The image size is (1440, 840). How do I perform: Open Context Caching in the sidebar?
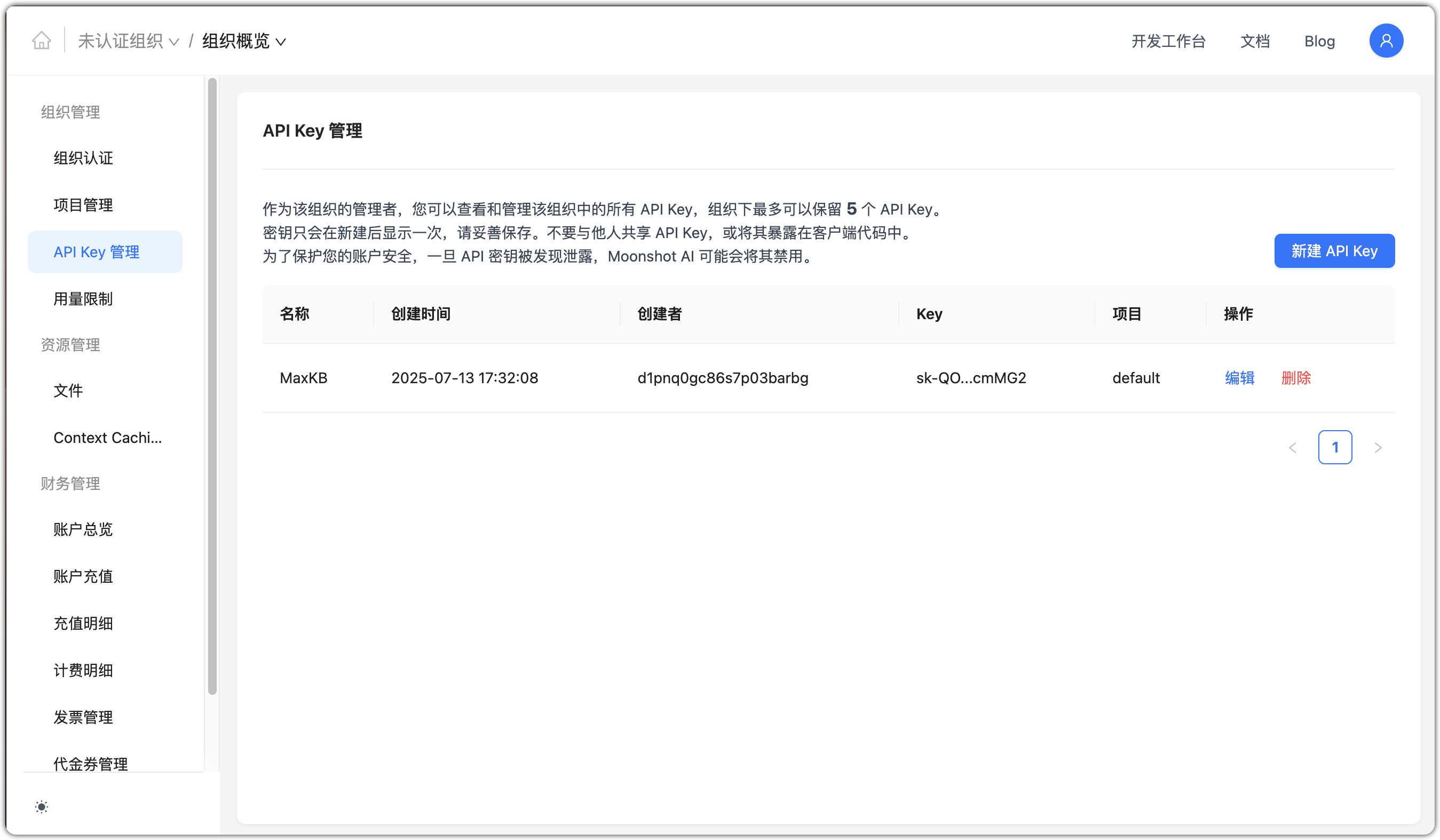(107, 438)
